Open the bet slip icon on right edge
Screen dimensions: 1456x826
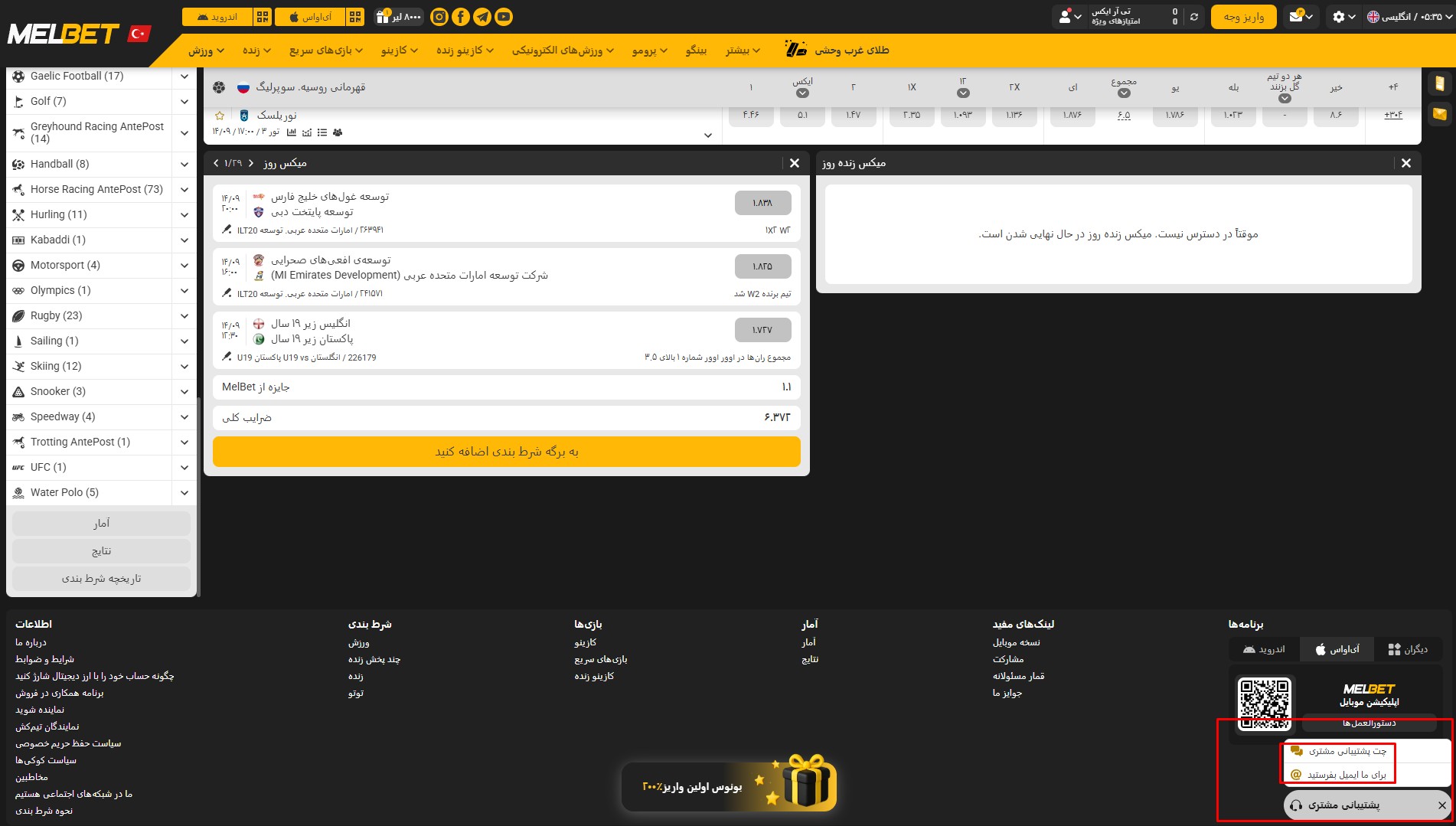1440,84
